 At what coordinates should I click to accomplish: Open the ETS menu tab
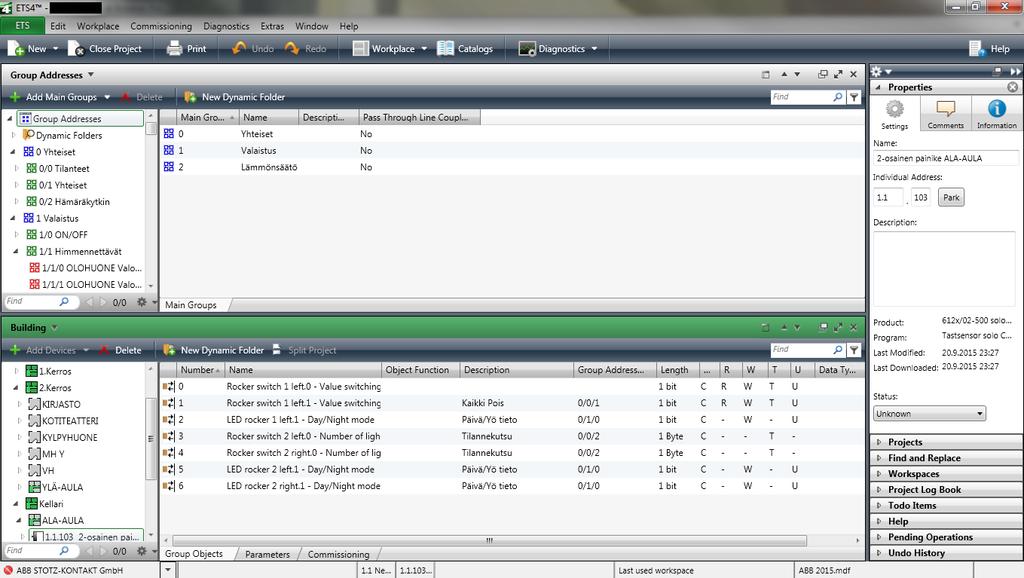point(23,25)
